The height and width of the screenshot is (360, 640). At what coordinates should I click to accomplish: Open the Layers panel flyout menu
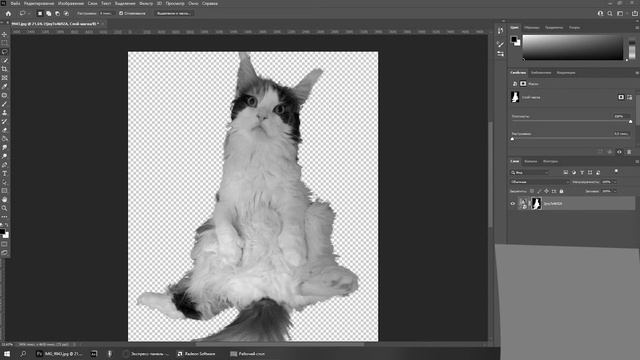[x=637, y=162]
